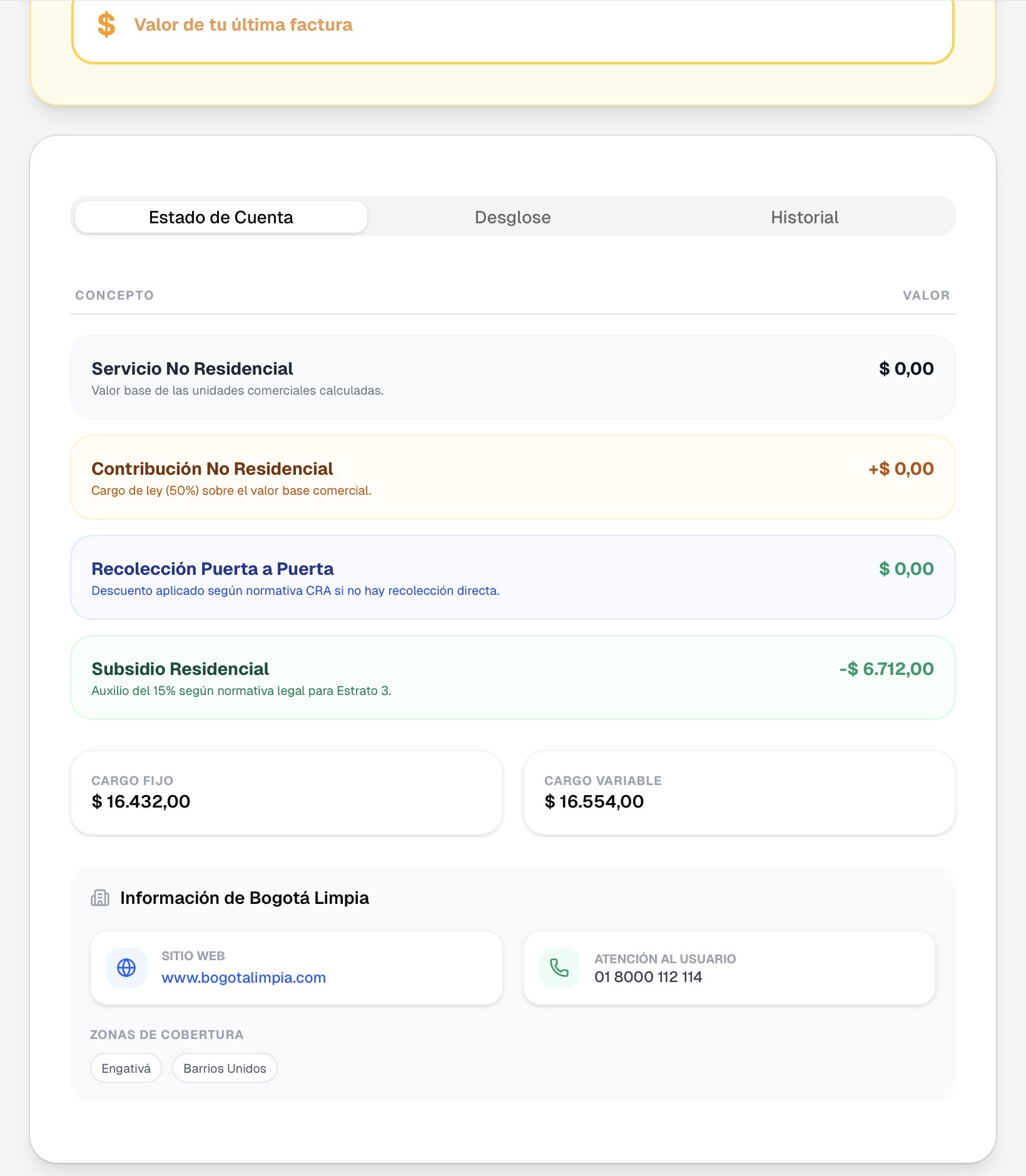Screen dimensions: 1026x1176
Task: Click the Servicio No Residencial row
Action: [x=512, y=377]
